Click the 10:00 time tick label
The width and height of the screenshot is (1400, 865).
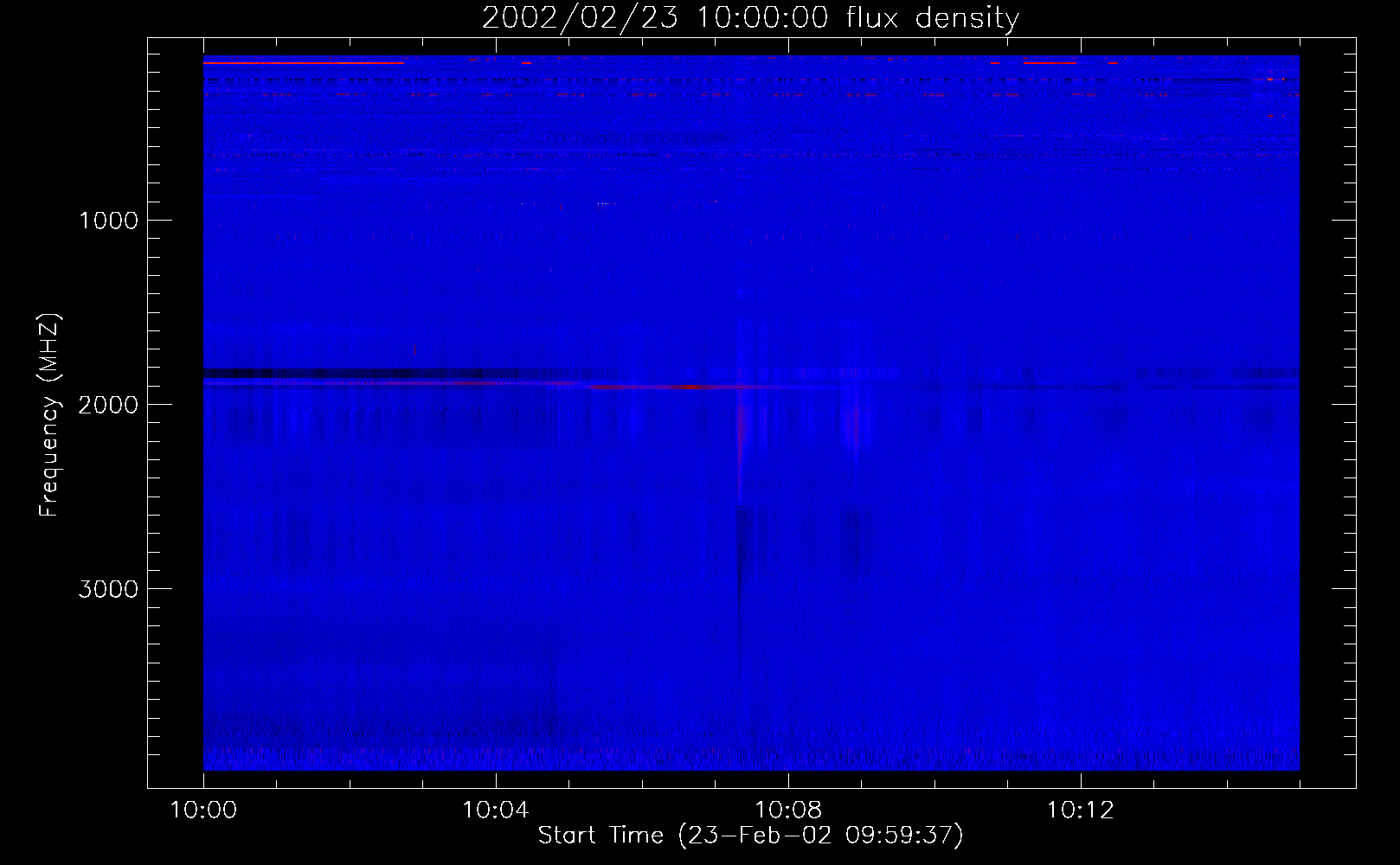pos(203,810)
